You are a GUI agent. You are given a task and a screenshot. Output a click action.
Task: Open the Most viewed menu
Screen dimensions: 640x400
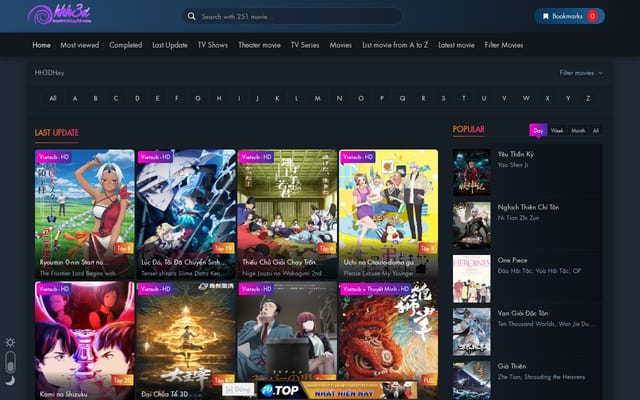tap(80, 45)
